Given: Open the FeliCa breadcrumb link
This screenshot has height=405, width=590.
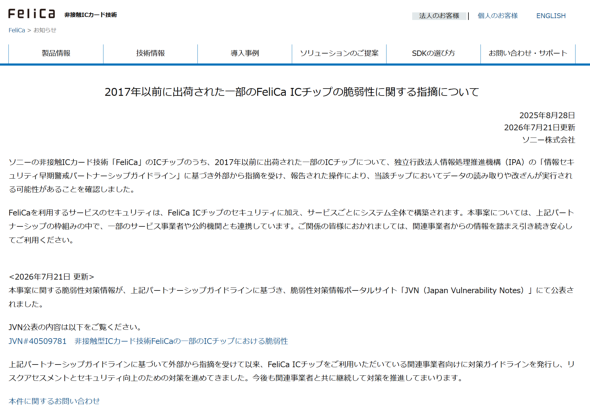Looking at the screenshot, I should [x=17, y=30].
